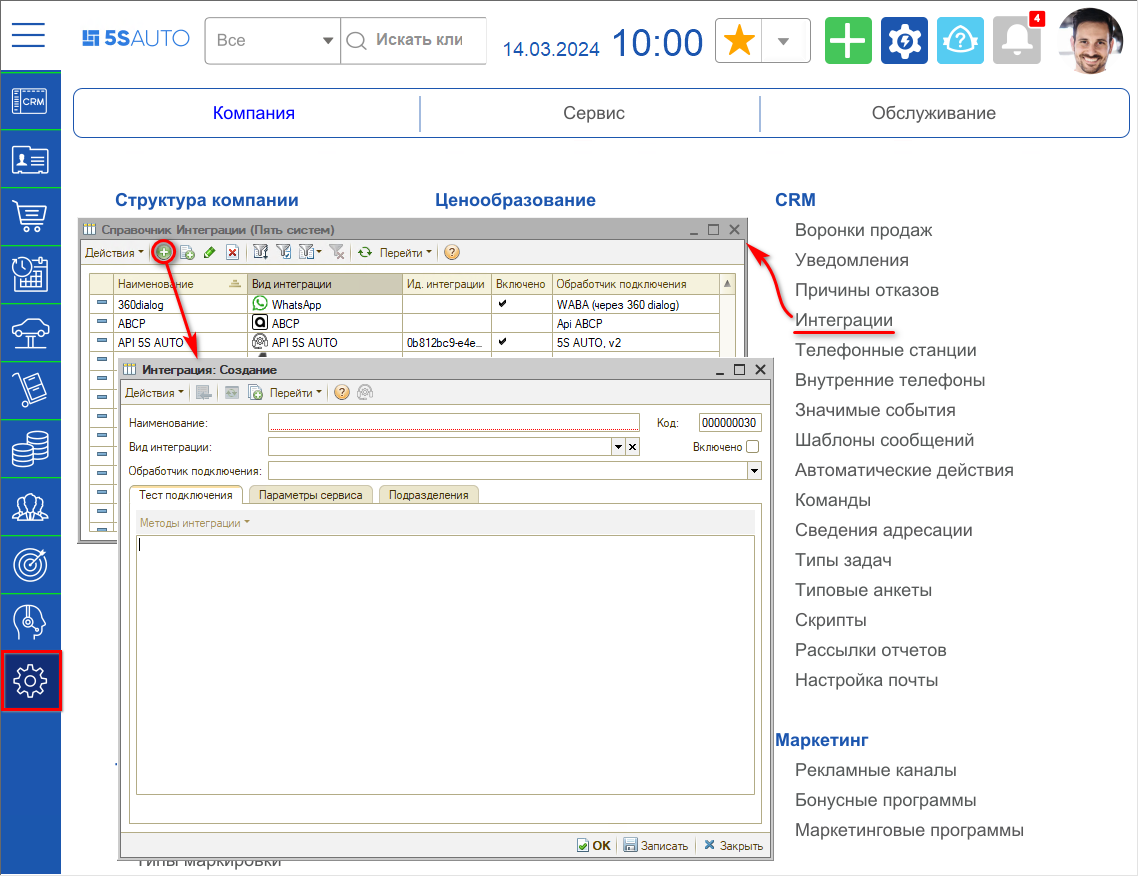Click the OK button
The width and height of the screenshot is (1138, 876).
(594, 846)
